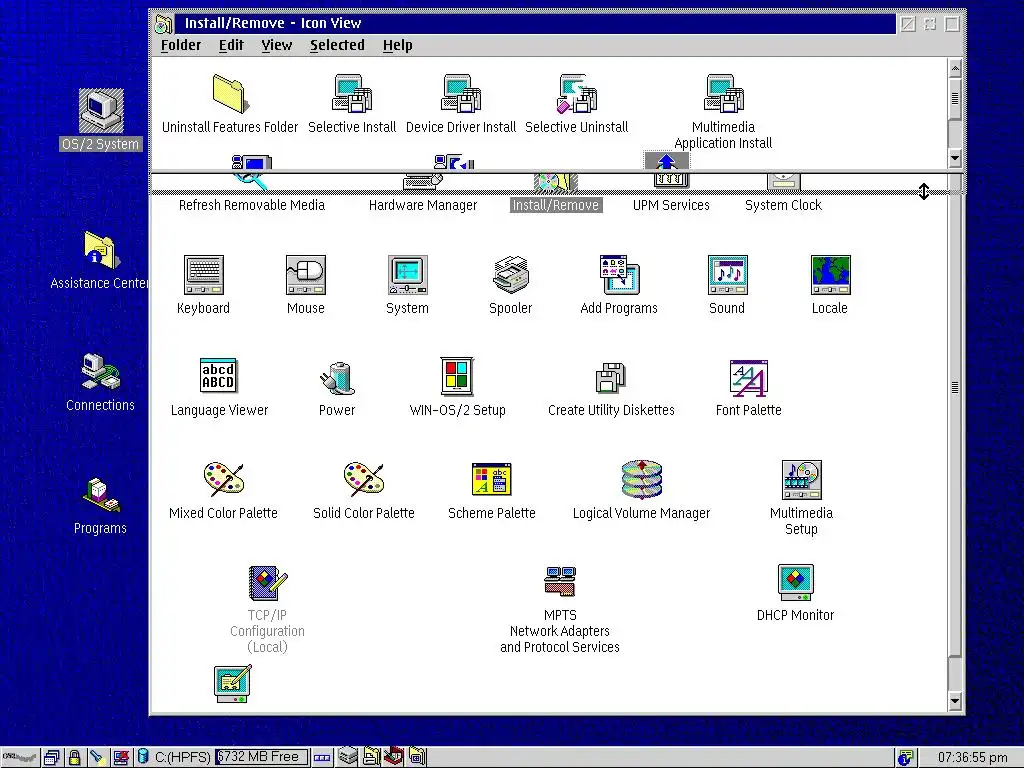Open the Selected menu
Viewport: 1024px width, 768px height.
click(x=337, y=45)
